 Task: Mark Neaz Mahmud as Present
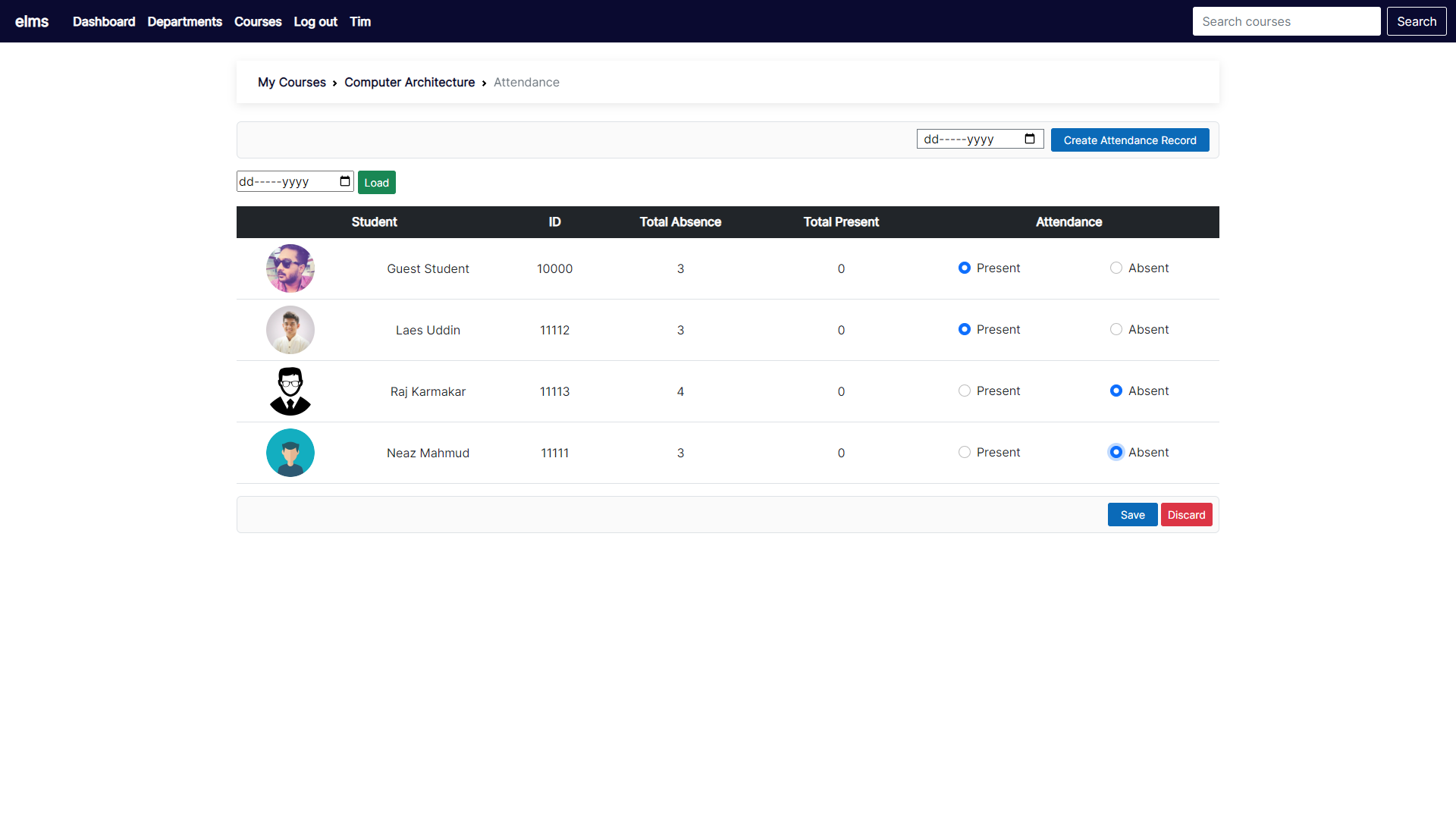point(965,452)
